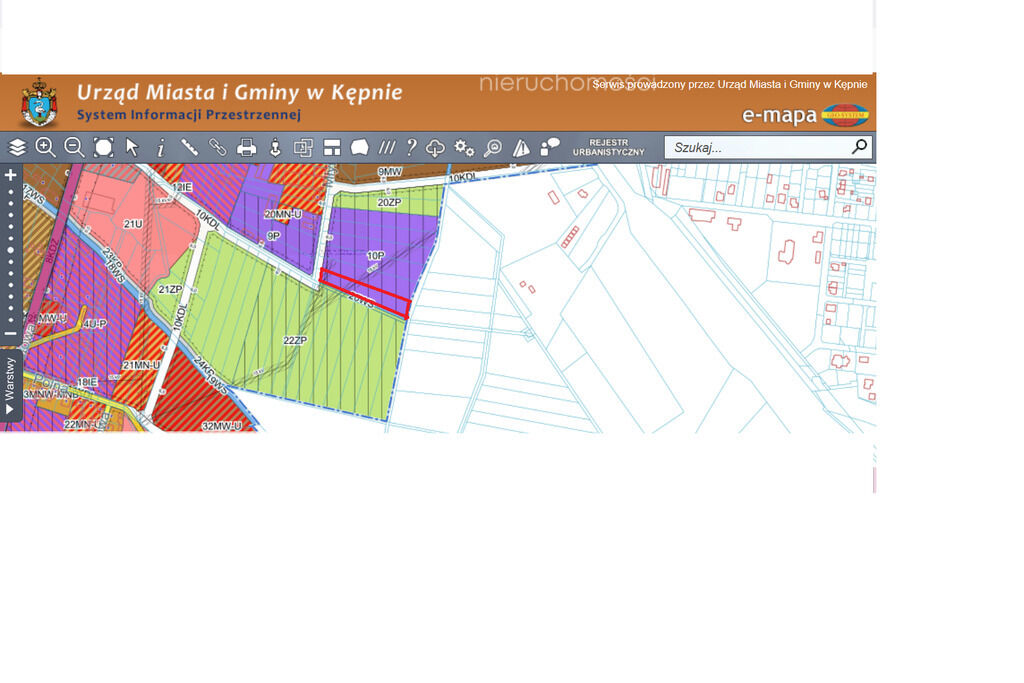
Task: Click the chain link icon
Action: click(x=217, y=148)
